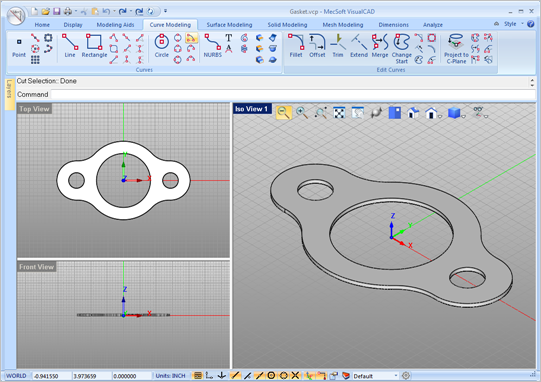Open the Style dropdown menu
The image size is (541, 382).
tap(513, 24)
